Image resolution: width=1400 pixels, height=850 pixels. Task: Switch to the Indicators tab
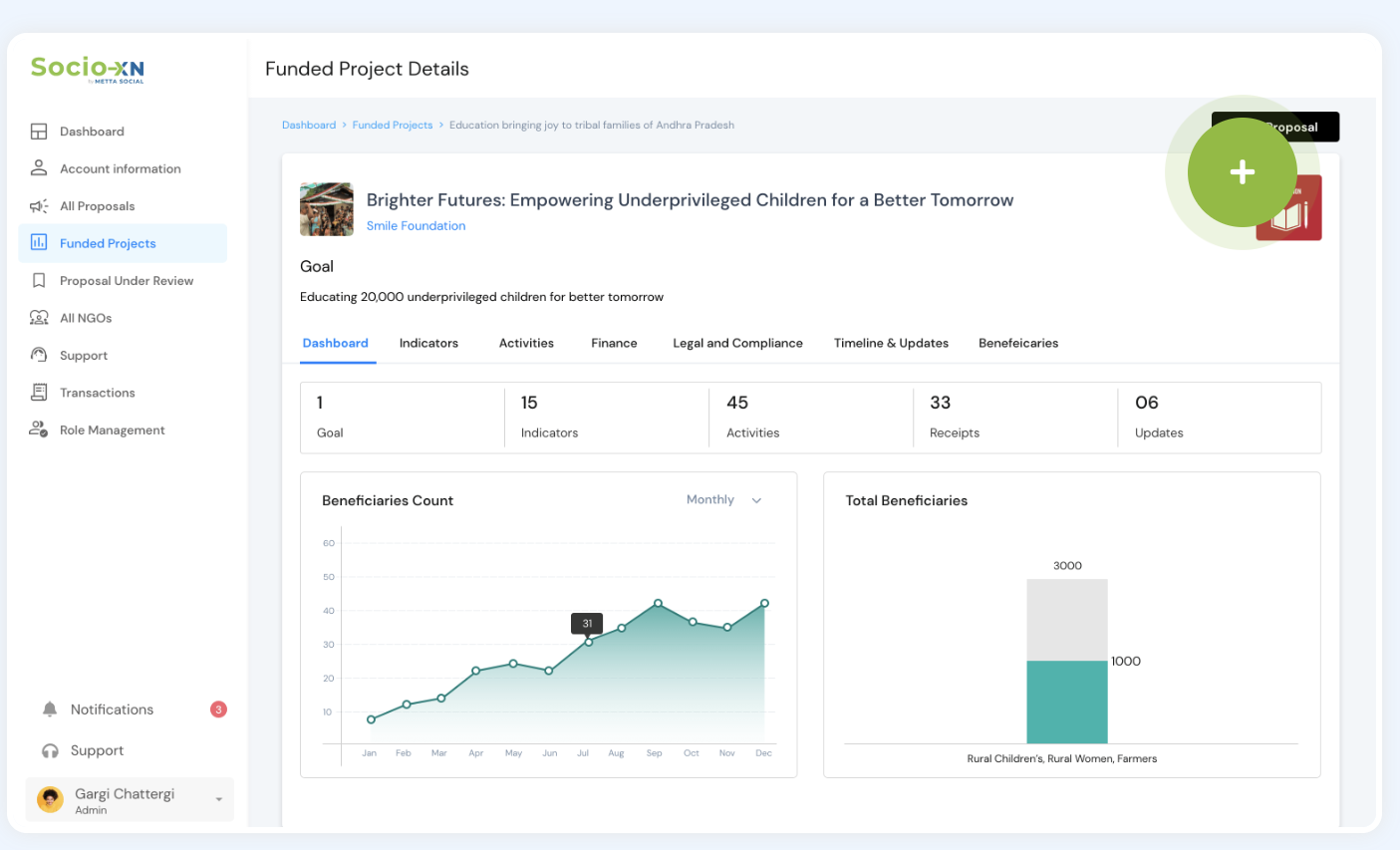tap(428, 343)
